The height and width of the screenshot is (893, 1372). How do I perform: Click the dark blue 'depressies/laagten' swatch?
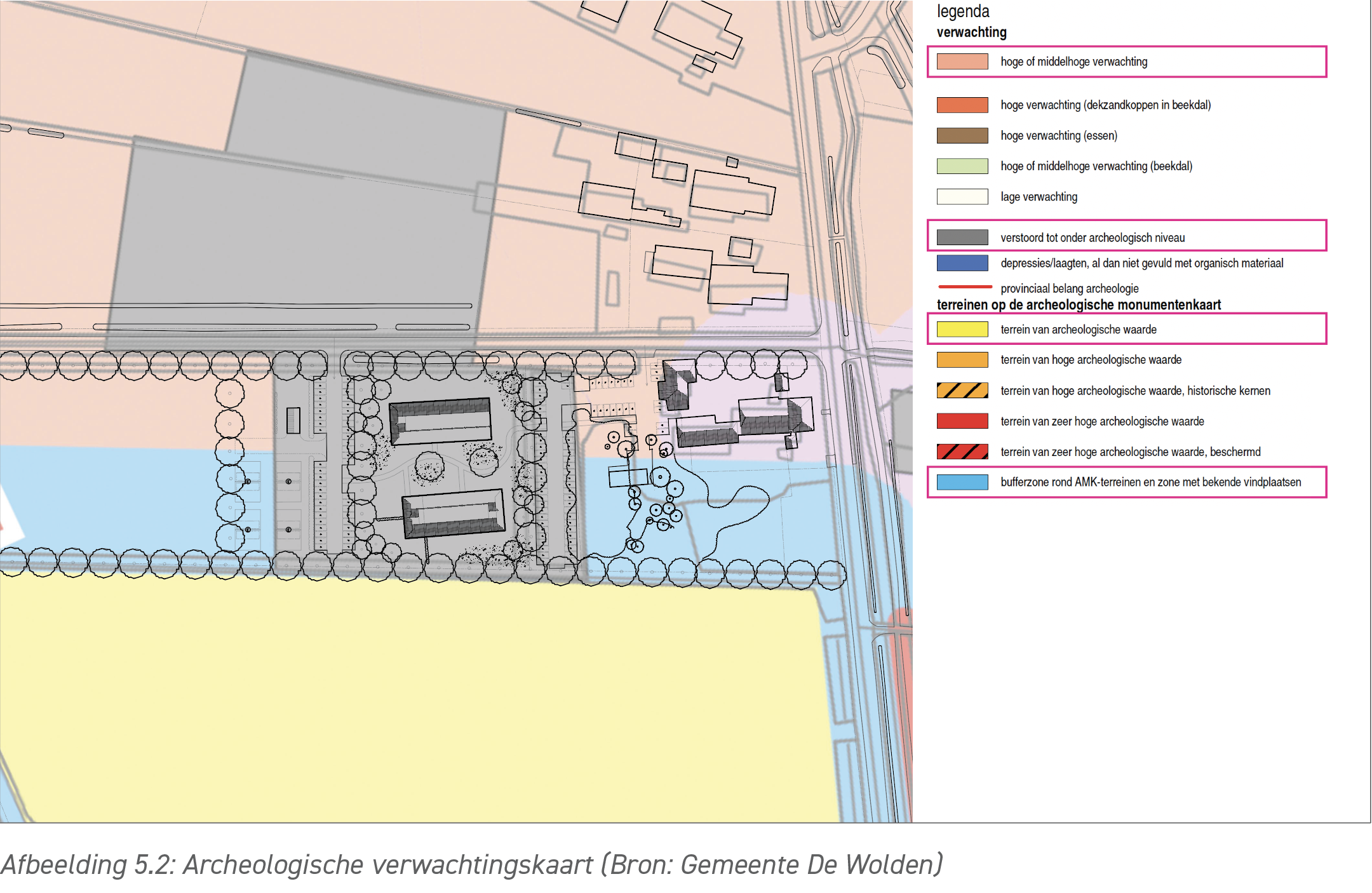point(962,263)
